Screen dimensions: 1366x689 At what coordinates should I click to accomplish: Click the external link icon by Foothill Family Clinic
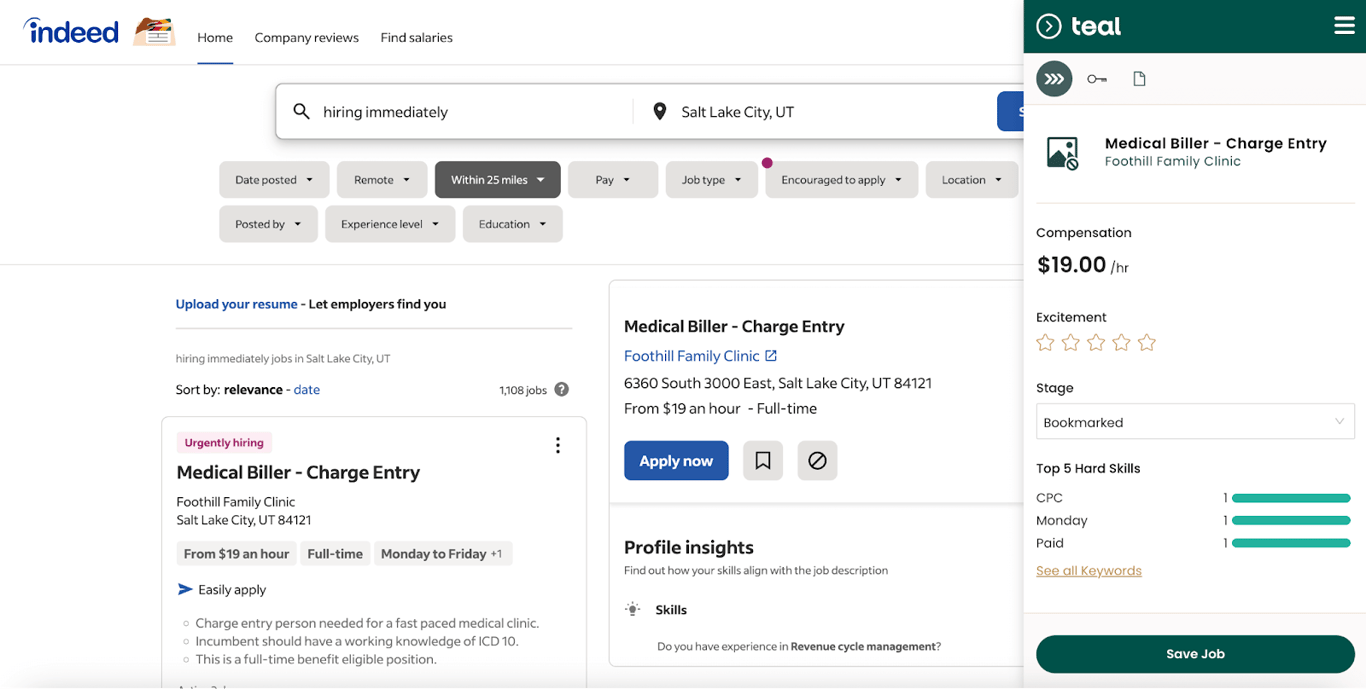tap(771, 356)
